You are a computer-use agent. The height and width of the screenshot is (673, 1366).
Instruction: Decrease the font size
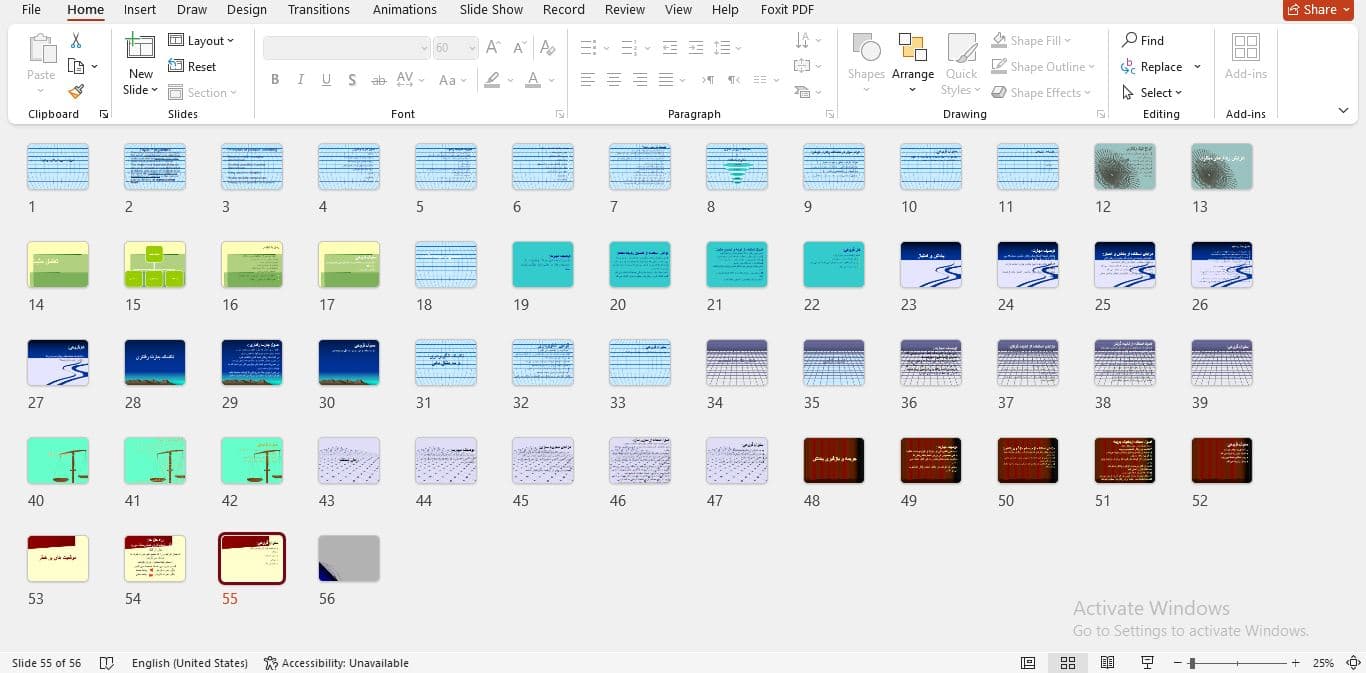[x=520, y=47]
